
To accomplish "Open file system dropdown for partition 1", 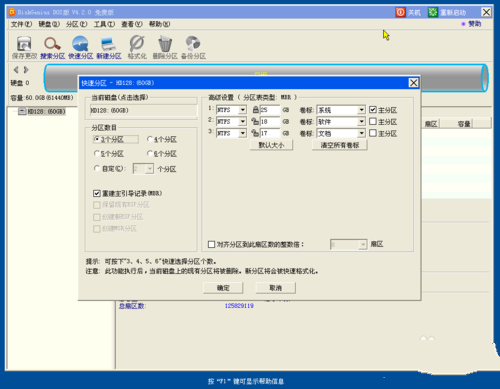I will coord(243,110).
